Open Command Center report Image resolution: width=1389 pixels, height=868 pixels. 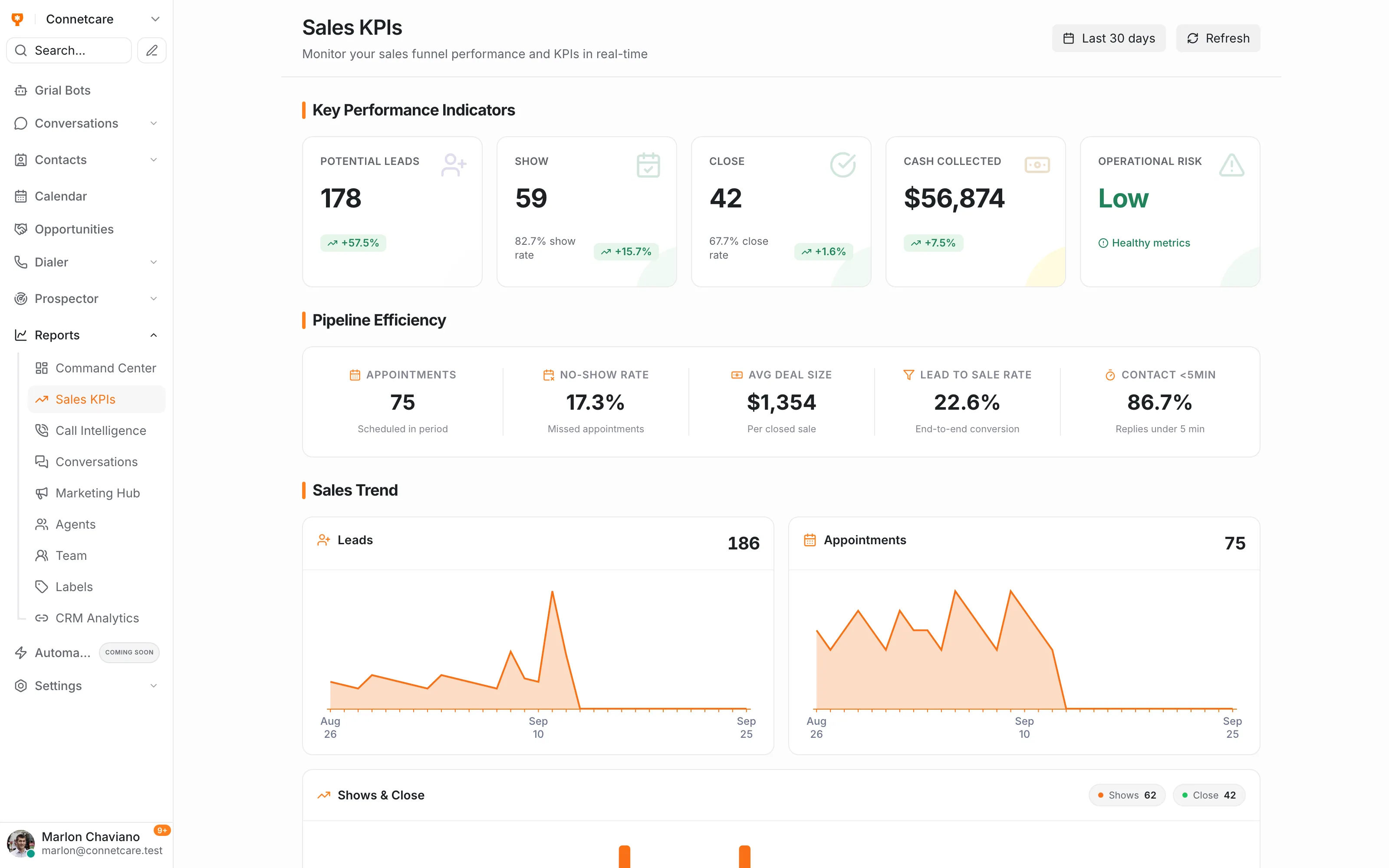(96, 368)
